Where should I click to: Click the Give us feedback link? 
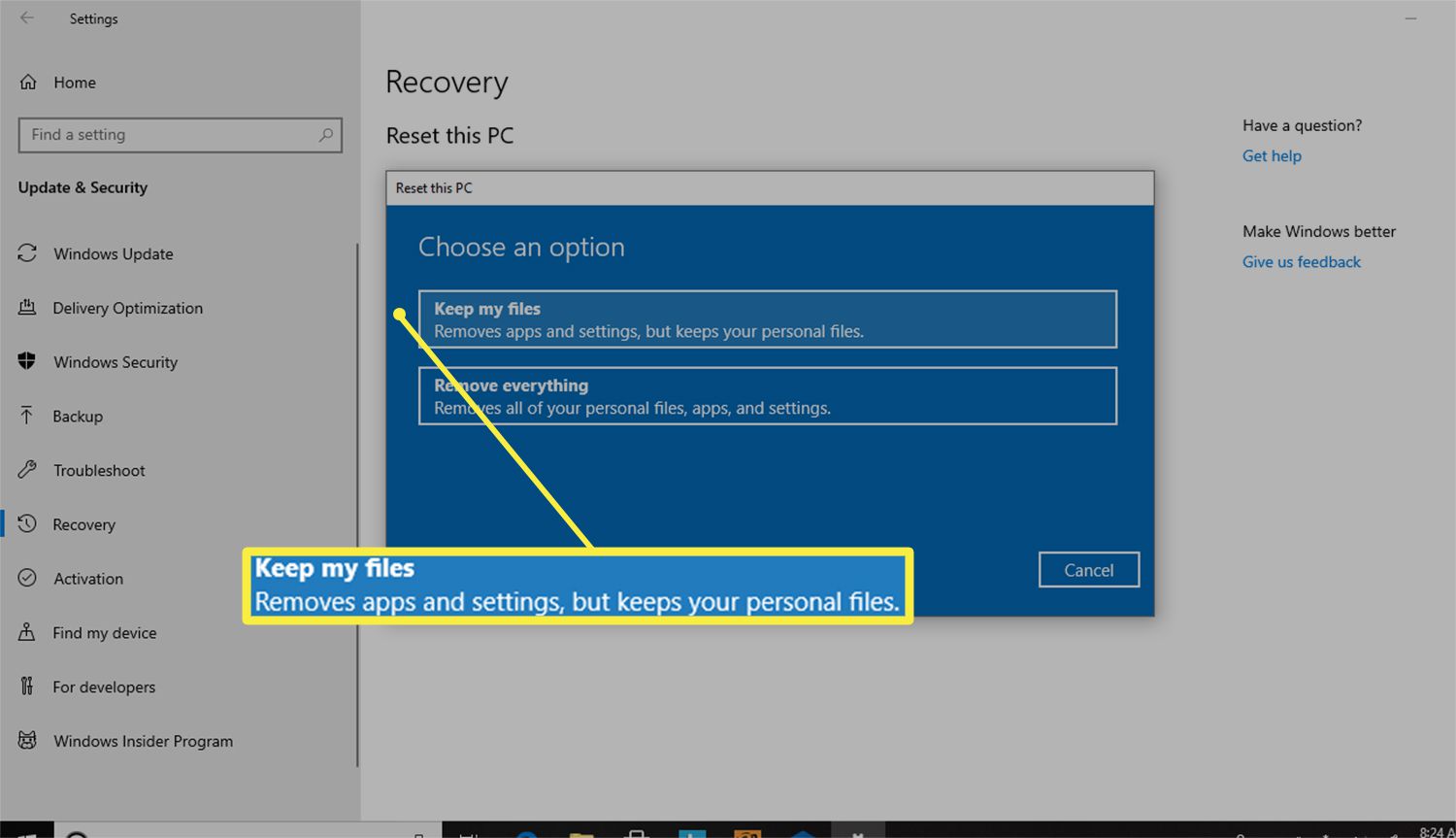1301,262
